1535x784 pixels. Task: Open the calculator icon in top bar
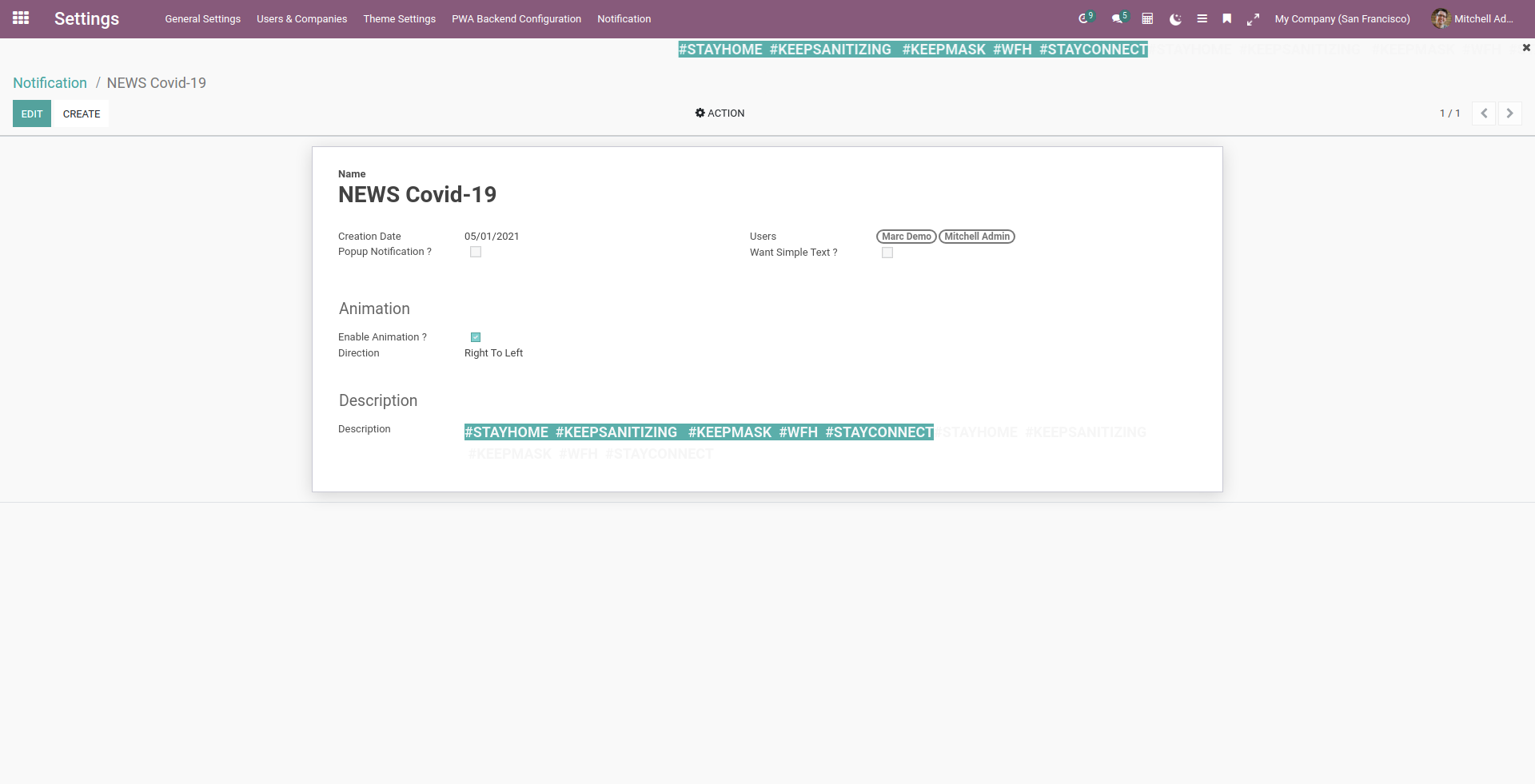click(1147, 18)
